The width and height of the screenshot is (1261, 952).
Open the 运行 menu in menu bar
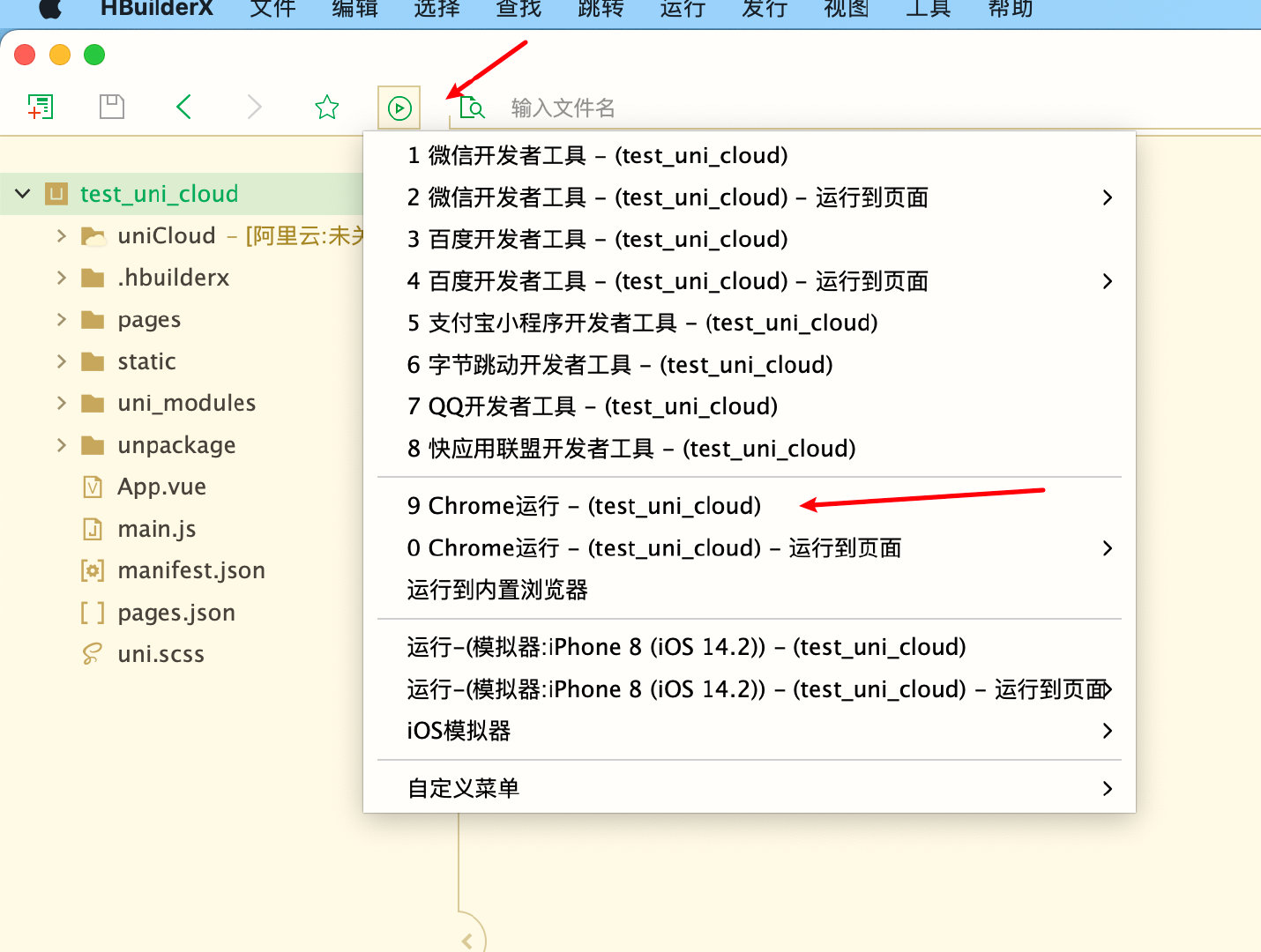pyautogui.click(x=683, y=9)
